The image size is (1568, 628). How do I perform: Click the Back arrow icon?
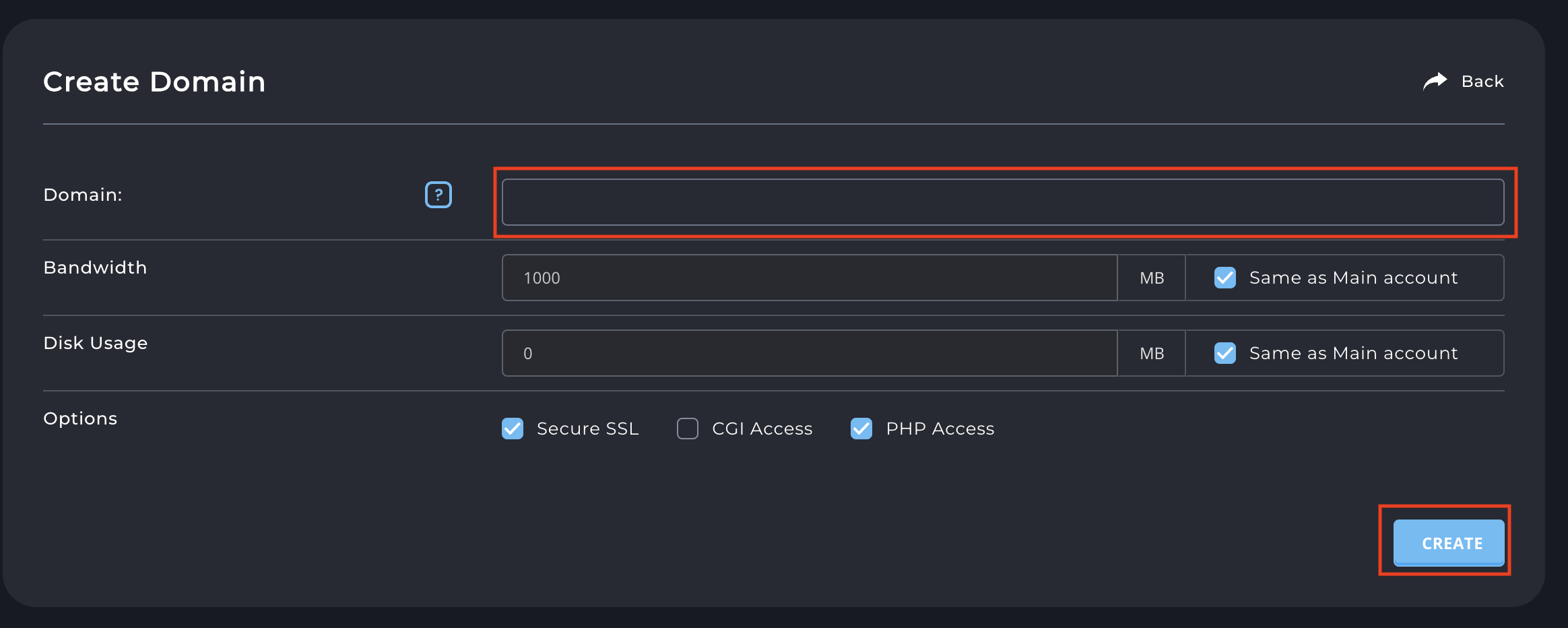point(1435,81)
